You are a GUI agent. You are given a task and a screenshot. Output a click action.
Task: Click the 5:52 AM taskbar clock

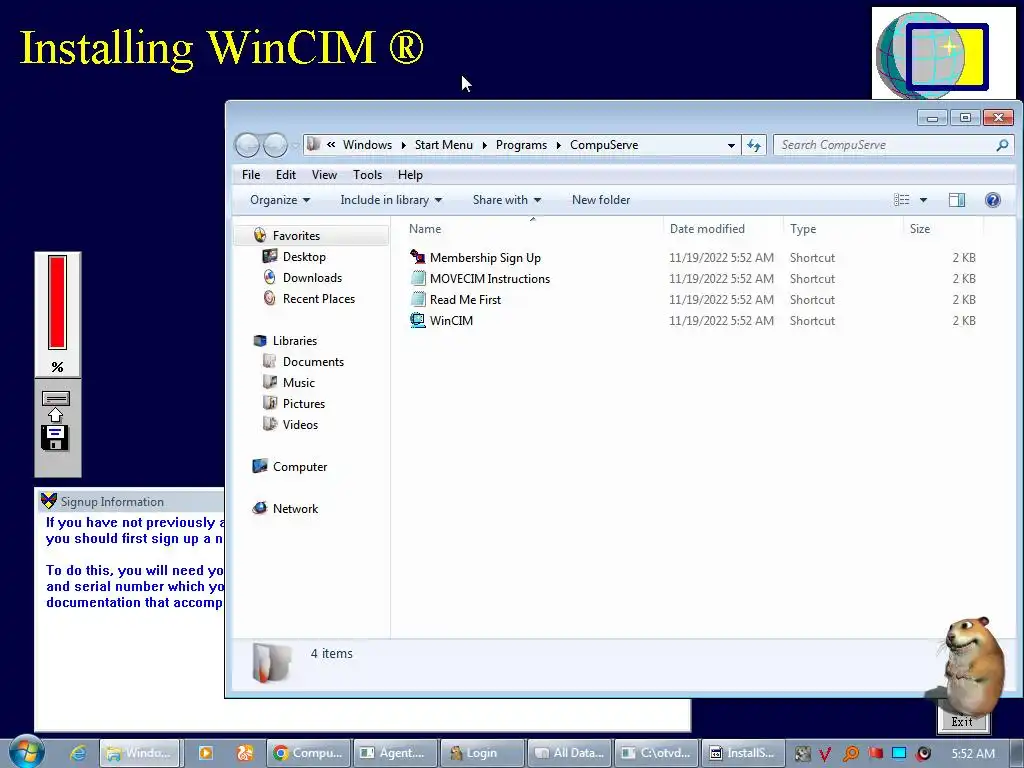coord(973,753)
